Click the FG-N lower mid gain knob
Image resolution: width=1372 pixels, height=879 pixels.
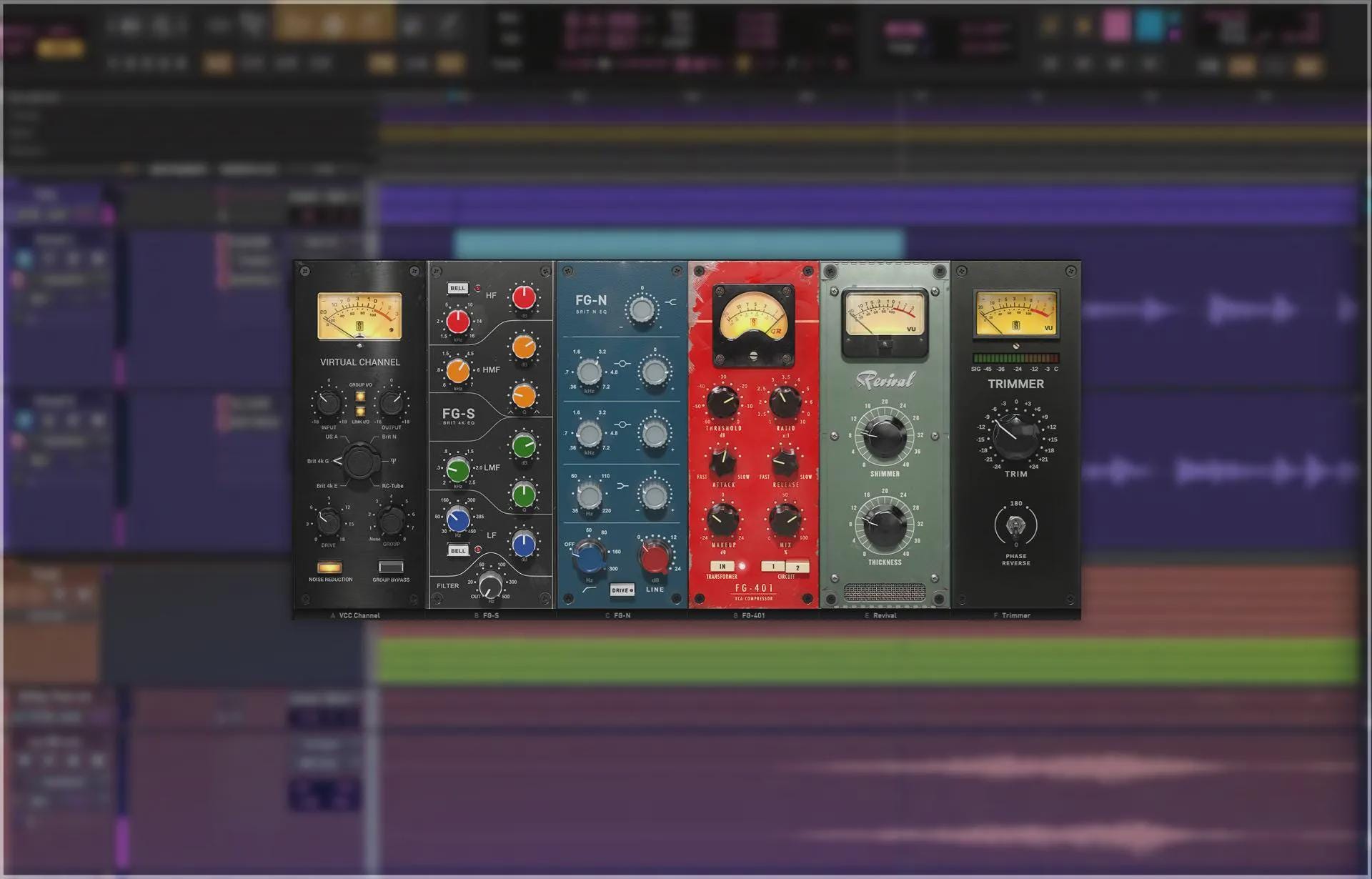tap(655, 434)
